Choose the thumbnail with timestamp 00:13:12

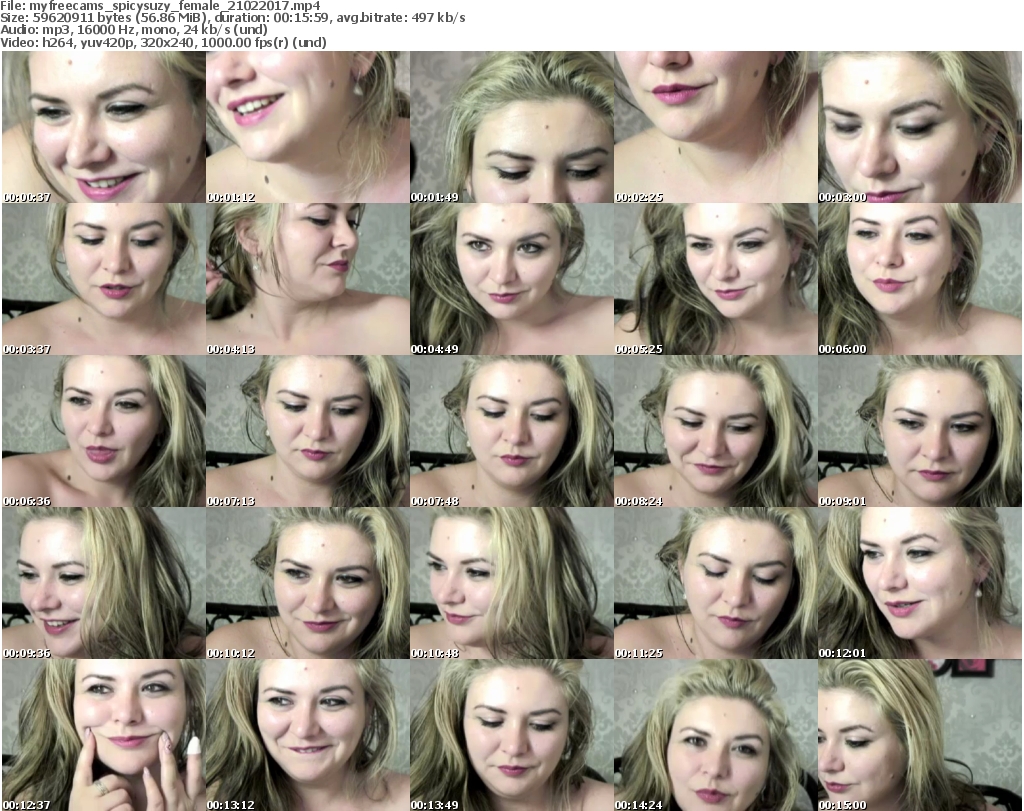click(x=308, y=735)
